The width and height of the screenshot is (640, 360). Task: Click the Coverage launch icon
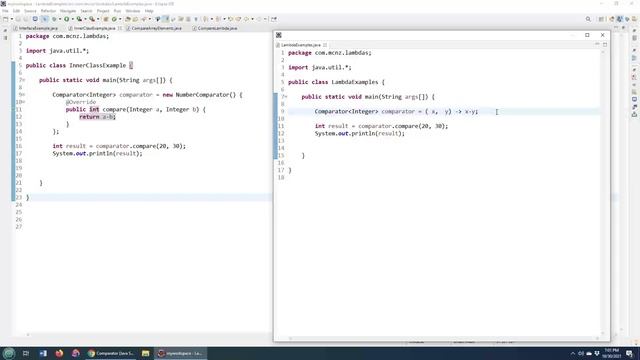pos(79,19)
